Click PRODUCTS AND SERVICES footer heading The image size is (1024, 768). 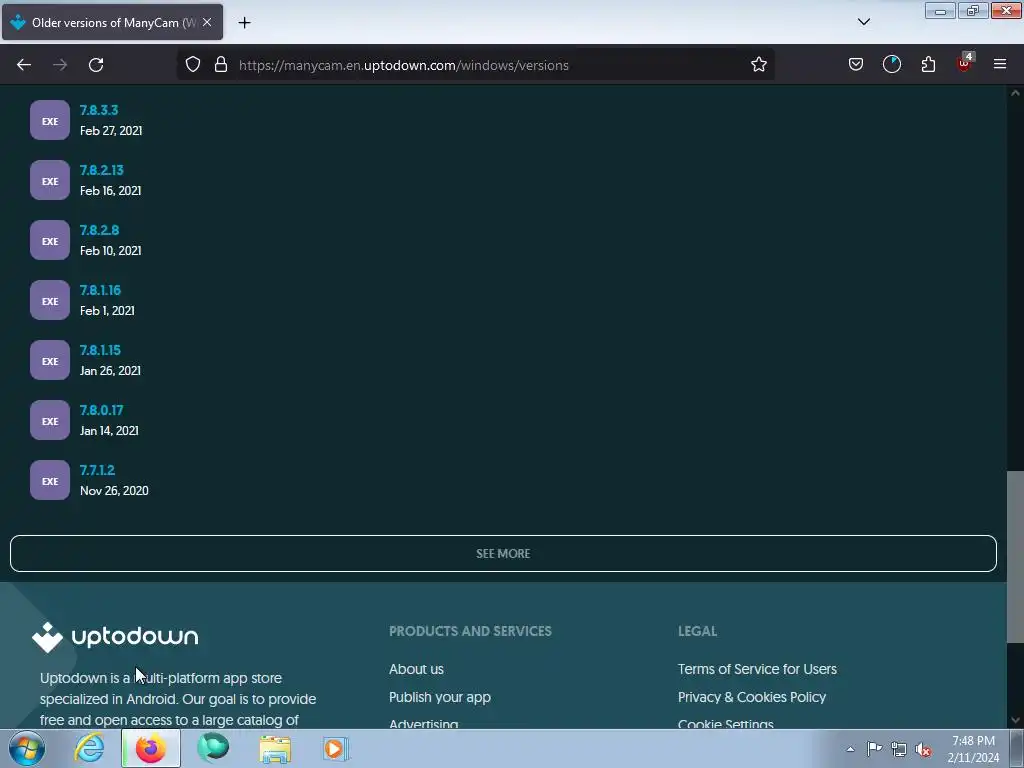[x=470, y=631]
